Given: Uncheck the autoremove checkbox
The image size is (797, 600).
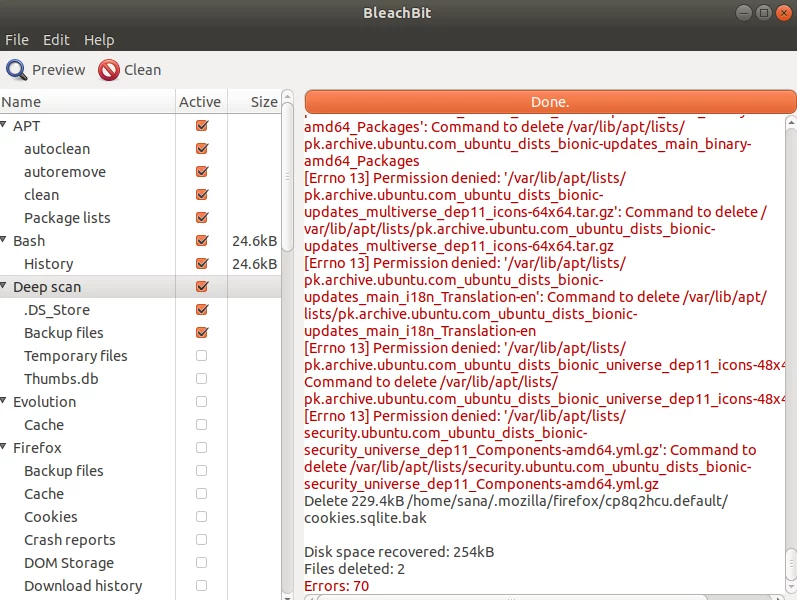Looking at the screenshot, I should point(202,171).
